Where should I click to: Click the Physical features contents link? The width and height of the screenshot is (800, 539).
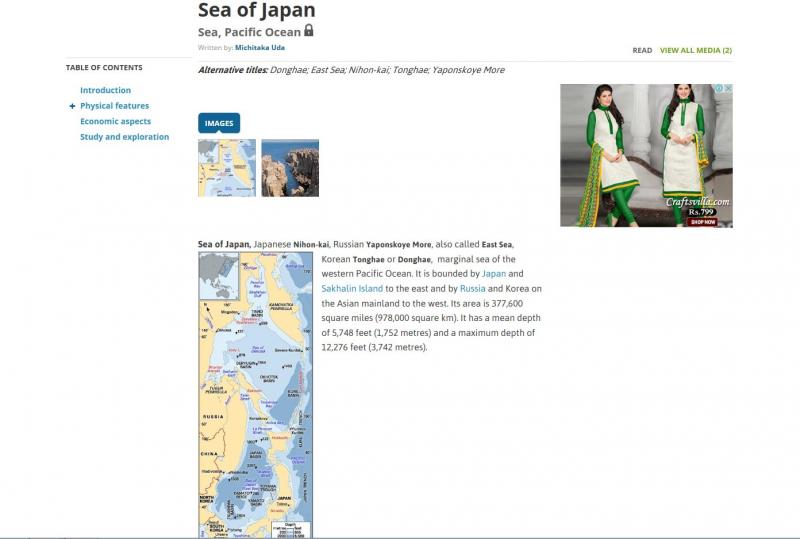coord(114,106)
